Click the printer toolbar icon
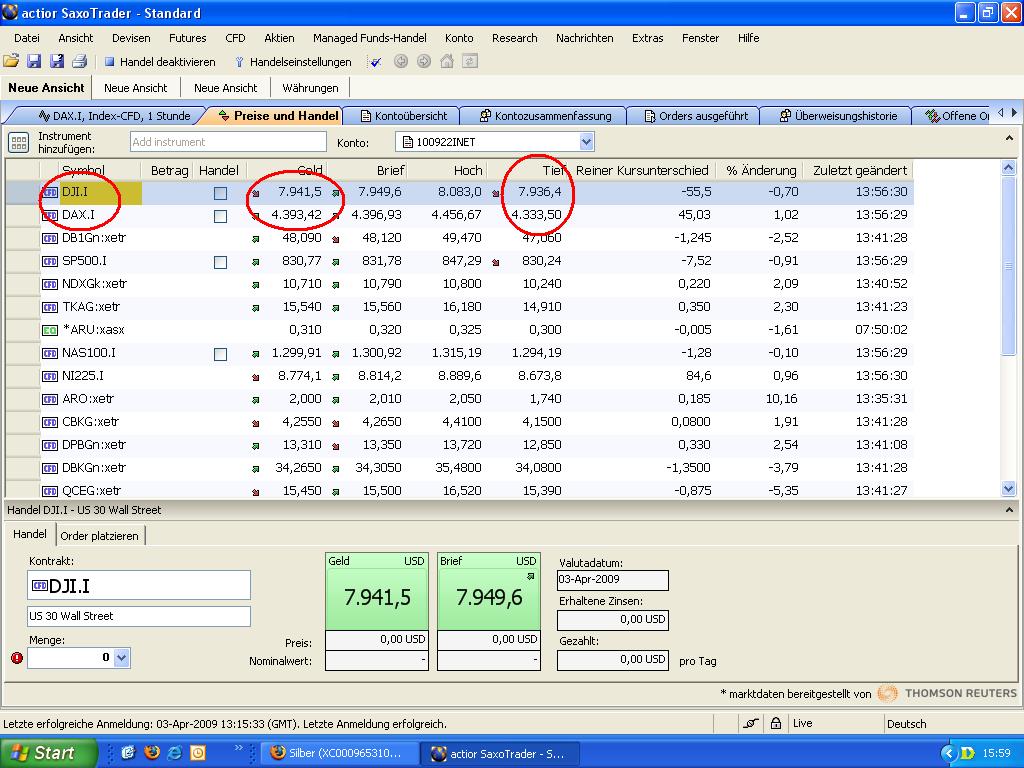Screen dimensions: 1024x768 click(x=80, y=61)
